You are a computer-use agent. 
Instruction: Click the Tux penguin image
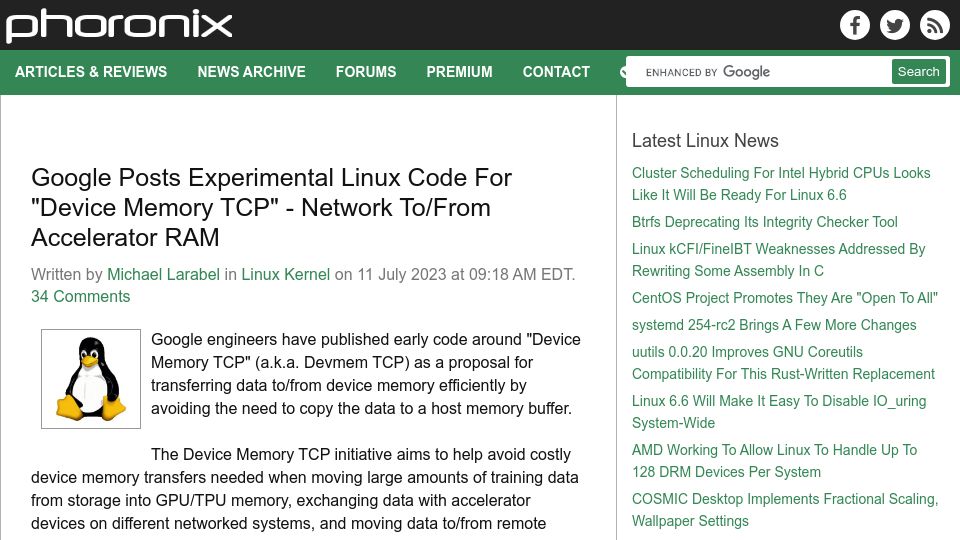[x=91, y=379]
